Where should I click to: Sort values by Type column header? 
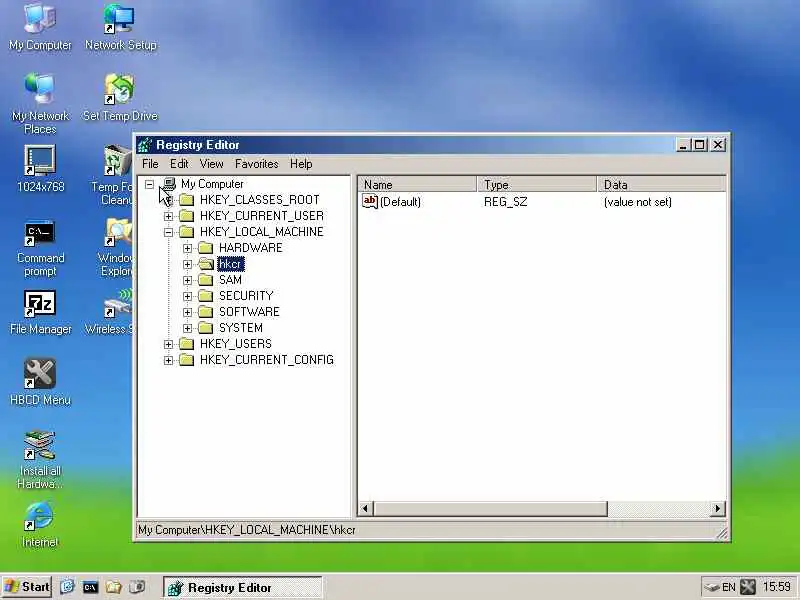[537, 184]
